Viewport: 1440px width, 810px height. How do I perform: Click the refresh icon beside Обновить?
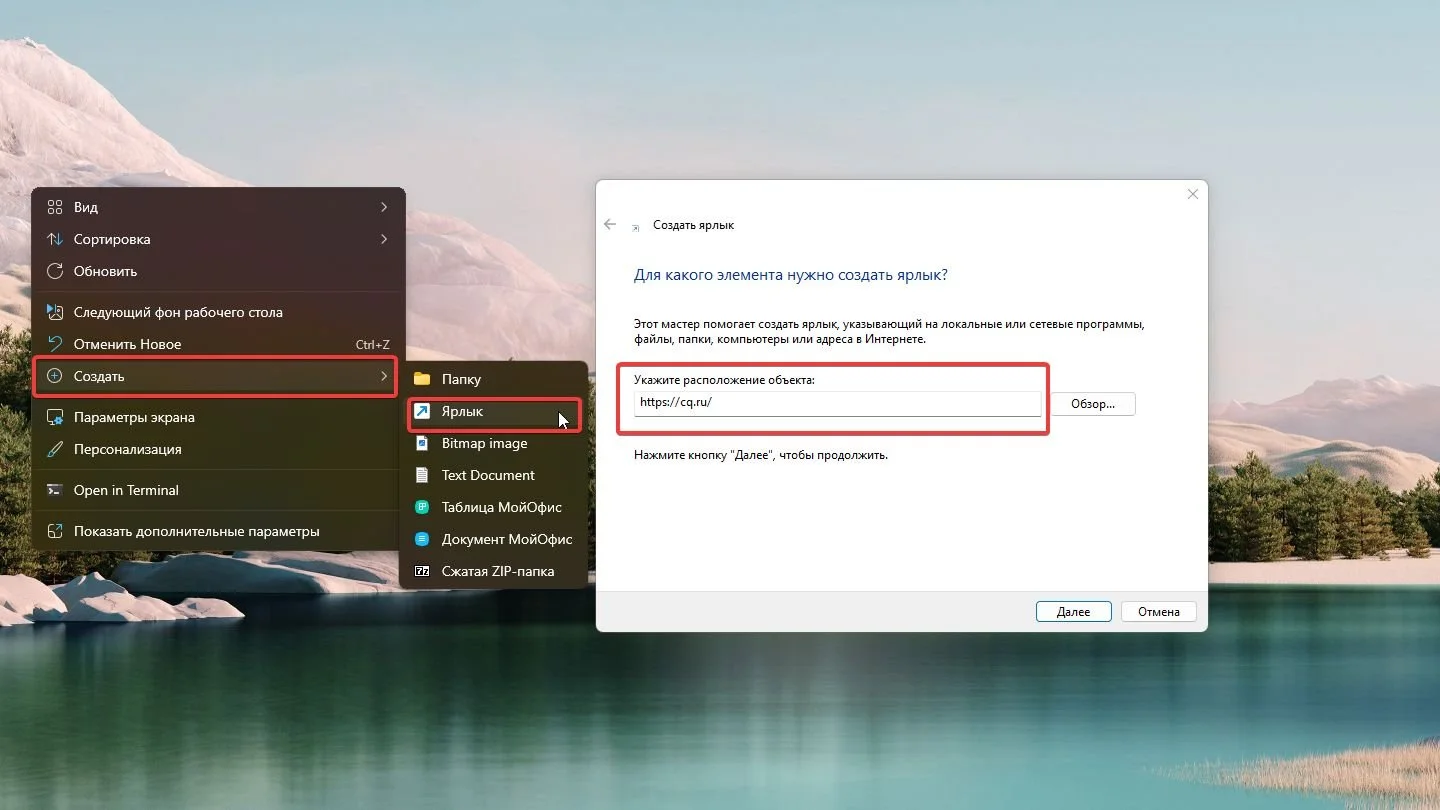coord(55,271)
